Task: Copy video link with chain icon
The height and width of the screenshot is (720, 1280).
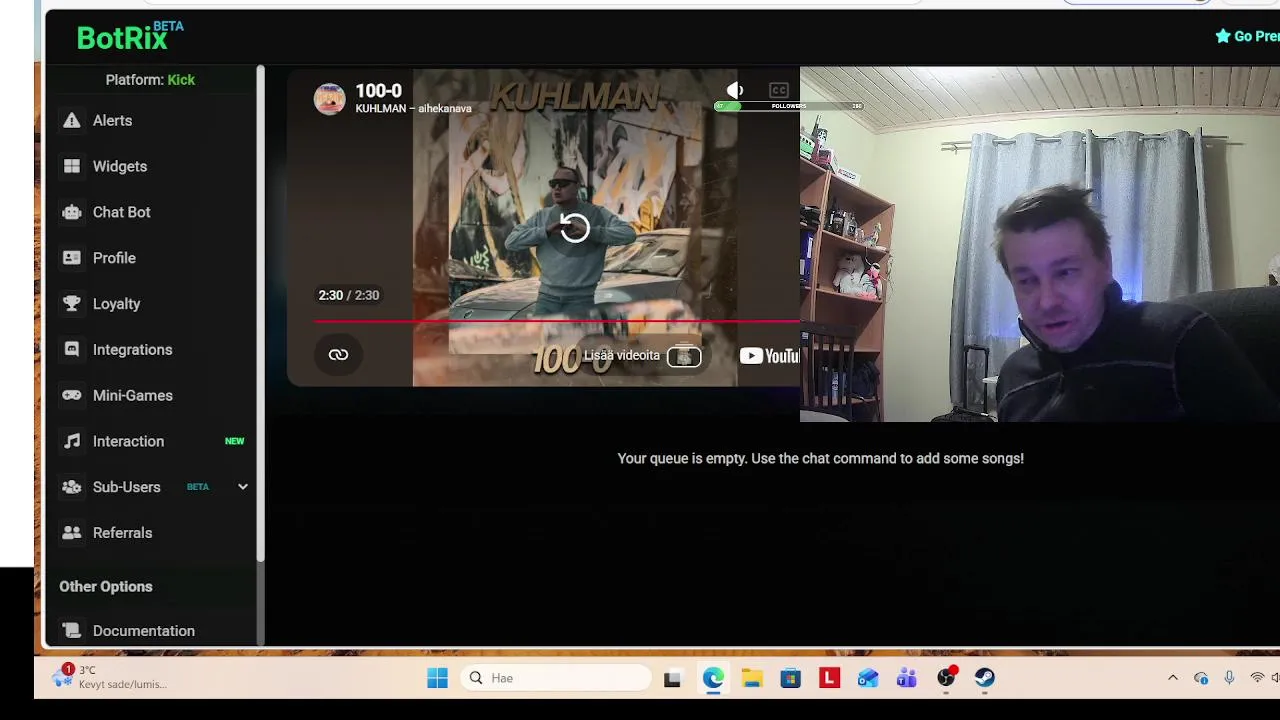Action: [x=338, y=355]
